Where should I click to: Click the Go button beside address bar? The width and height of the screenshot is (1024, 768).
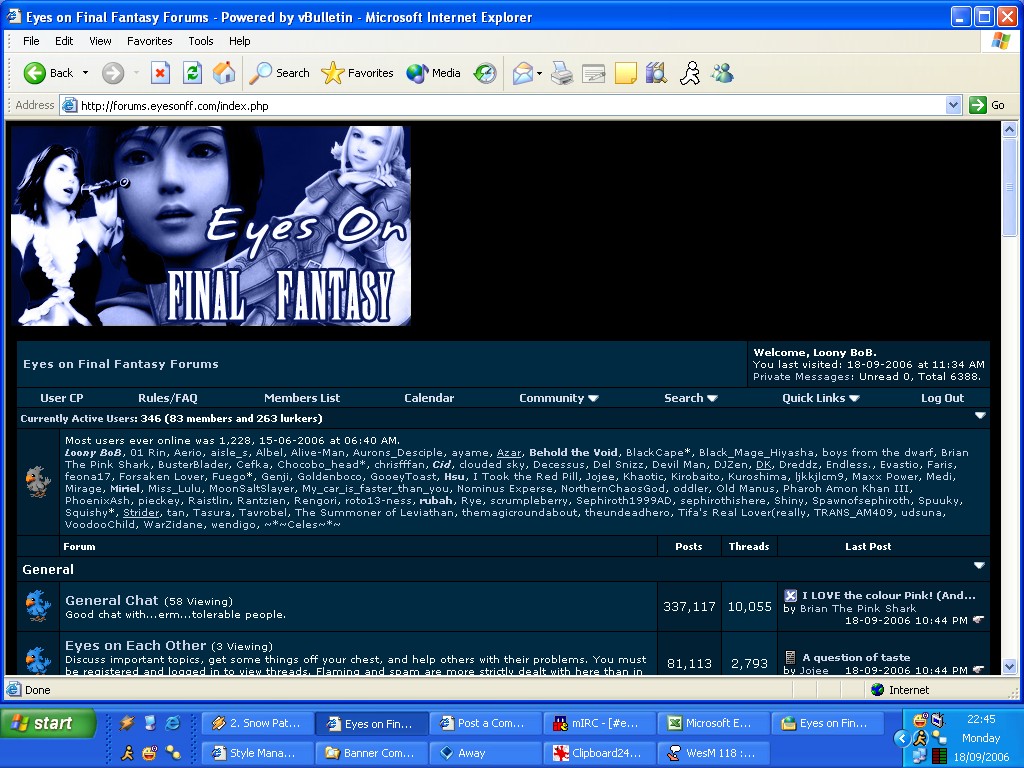pos(987,105)
